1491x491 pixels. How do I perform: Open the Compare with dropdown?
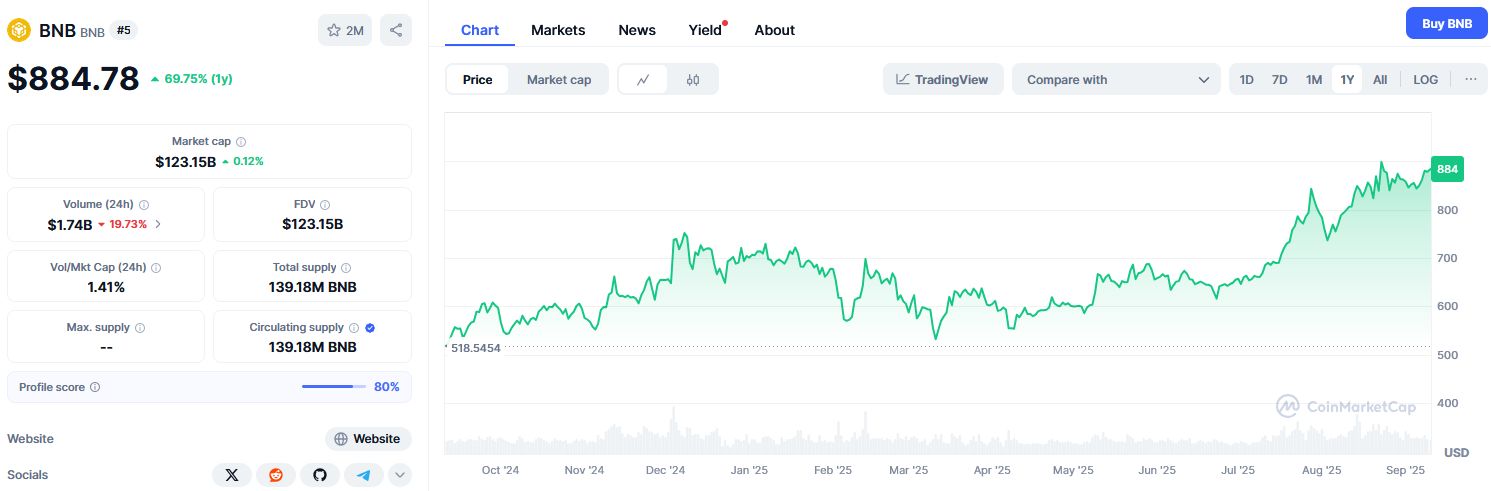[1117, 80]
